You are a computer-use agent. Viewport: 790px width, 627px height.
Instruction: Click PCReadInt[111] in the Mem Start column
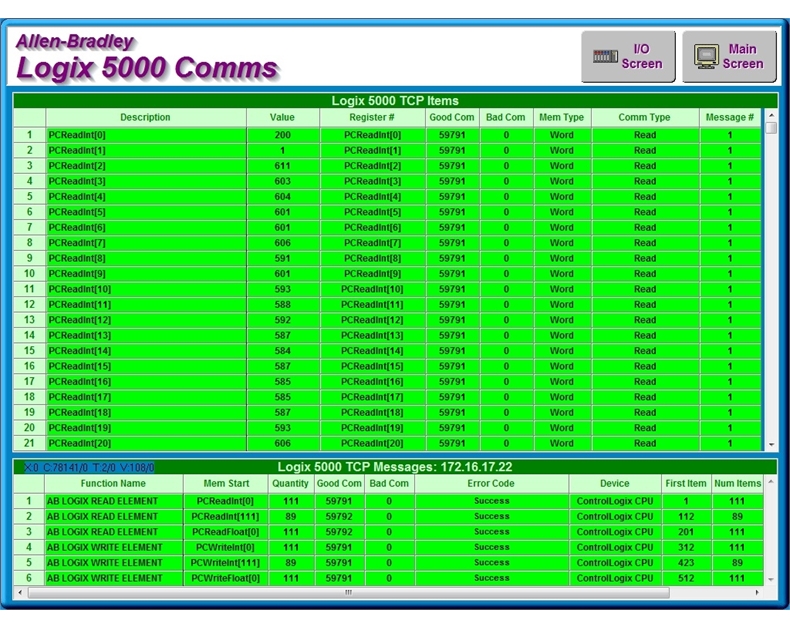[x=226, y=517]
